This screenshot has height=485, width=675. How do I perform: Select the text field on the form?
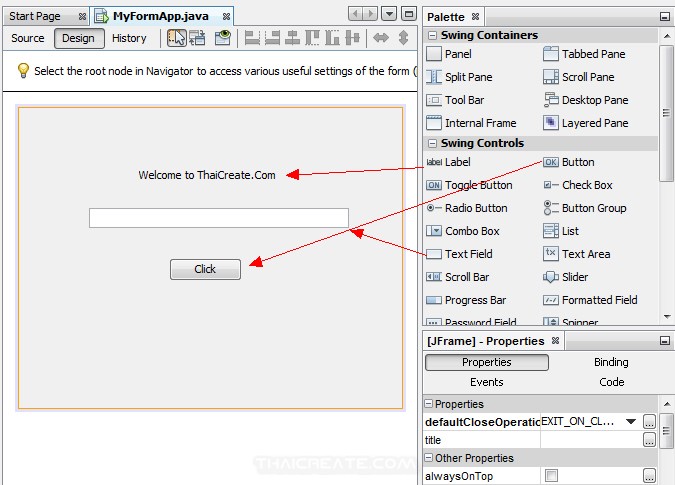pos(219,218)
